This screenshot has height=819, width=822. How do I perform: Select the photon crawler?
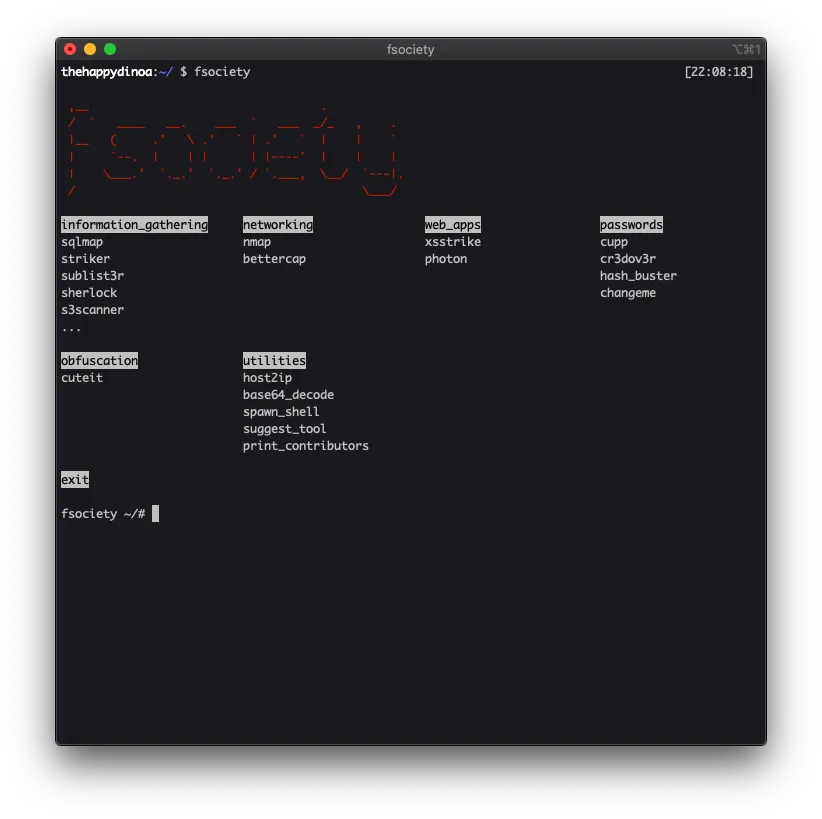tap(447, 258)
